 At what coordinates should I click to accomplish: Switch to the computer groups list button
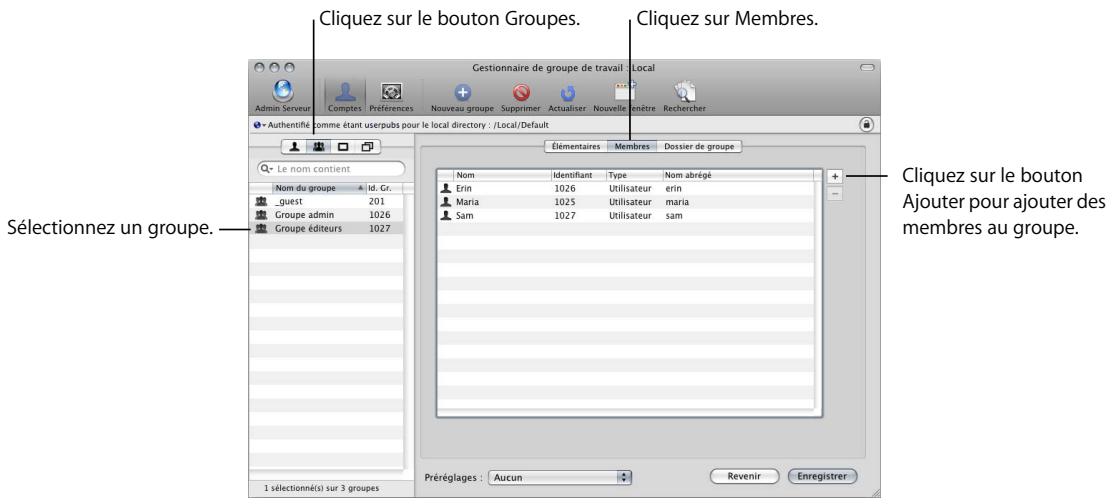(367, 147)
